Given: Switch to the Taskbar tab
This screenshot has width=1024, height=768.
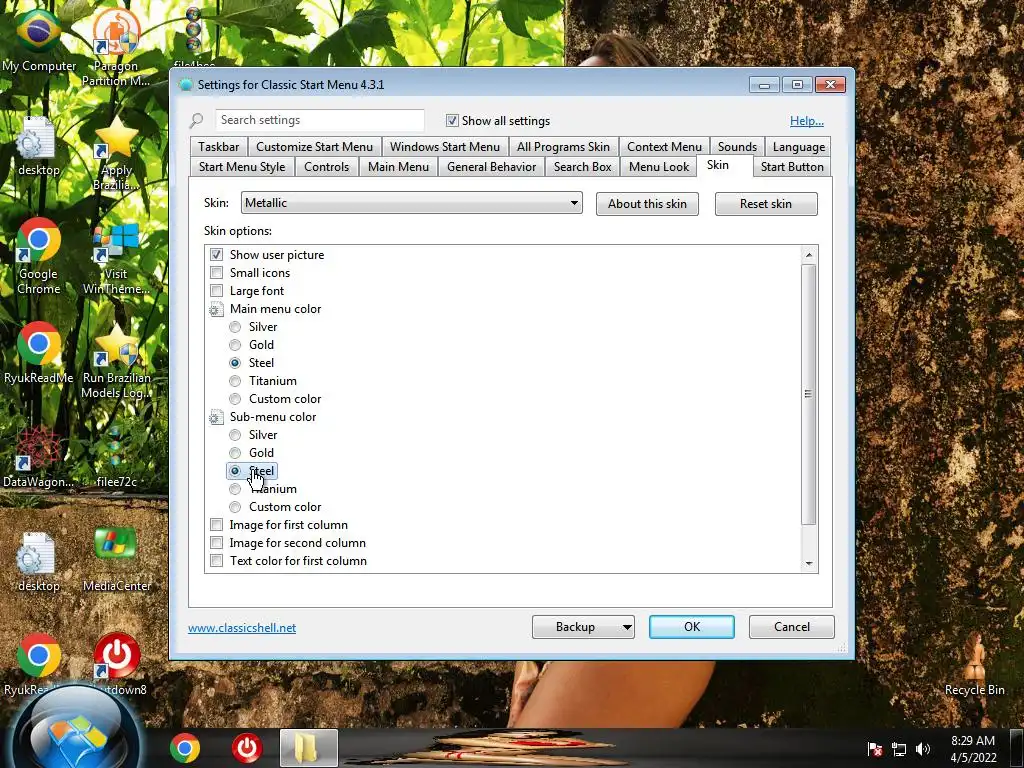Looking at the screenshot, I should [218, 146].
